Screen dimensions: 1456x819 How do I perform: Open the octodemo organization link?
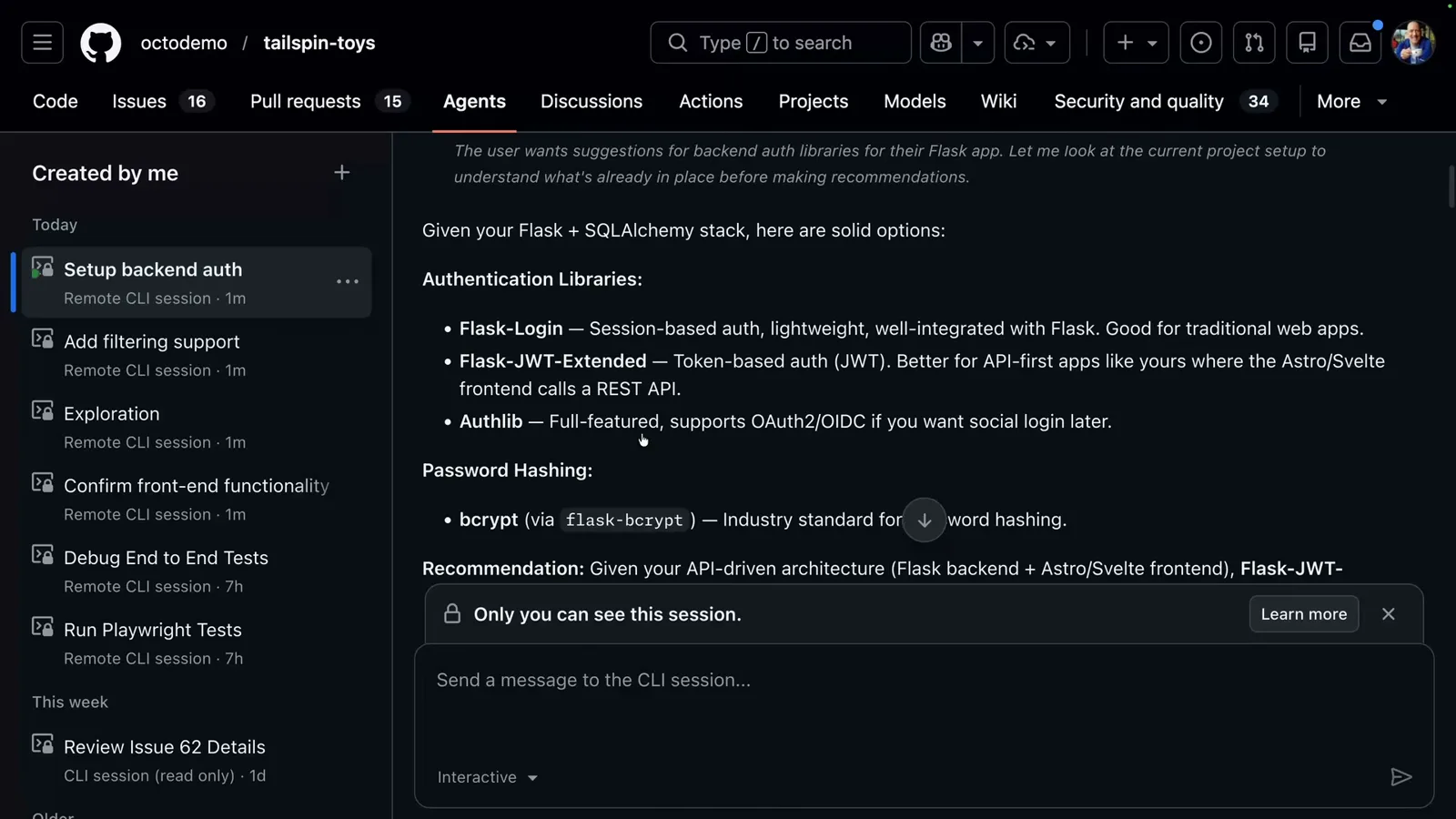184,43
